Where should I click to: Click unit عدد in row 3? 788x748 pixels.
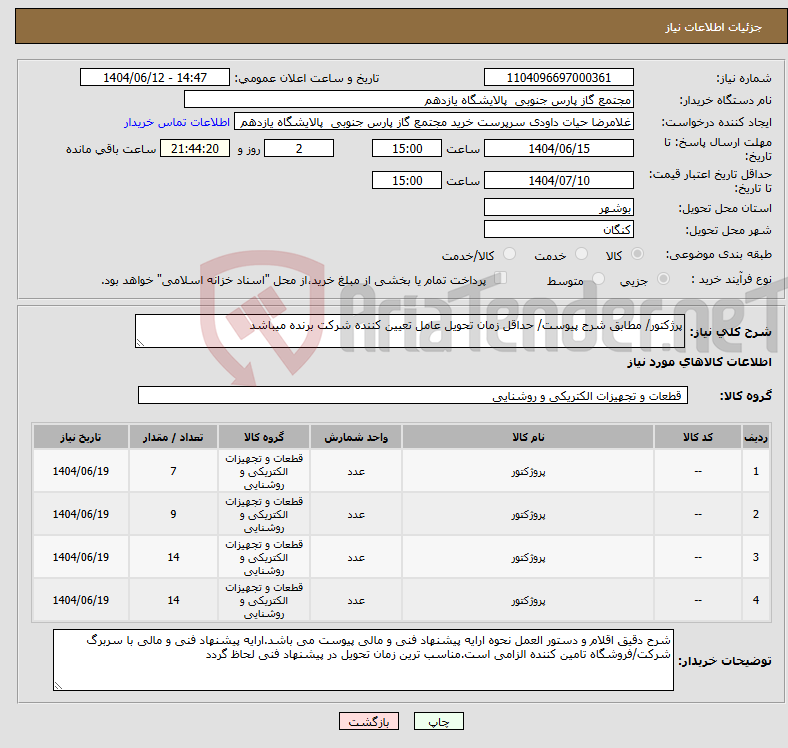pos(356,557)
